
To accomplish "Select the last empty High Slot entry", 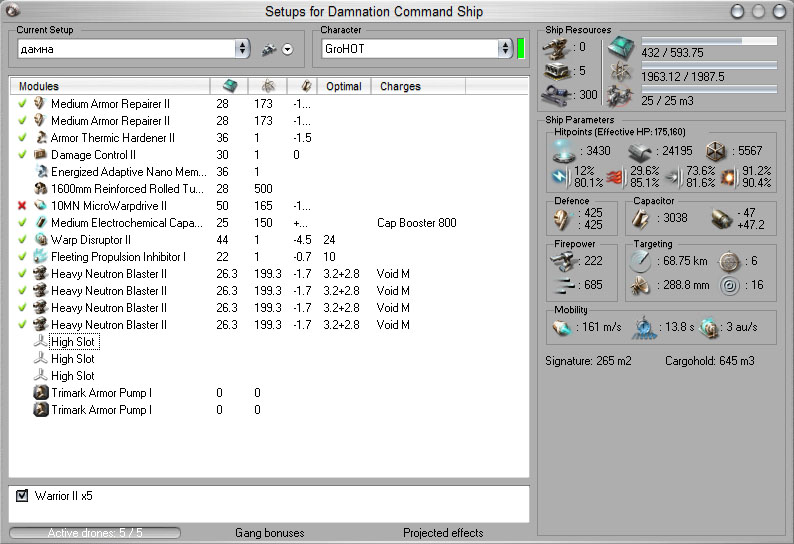I will tap(73, 376).
